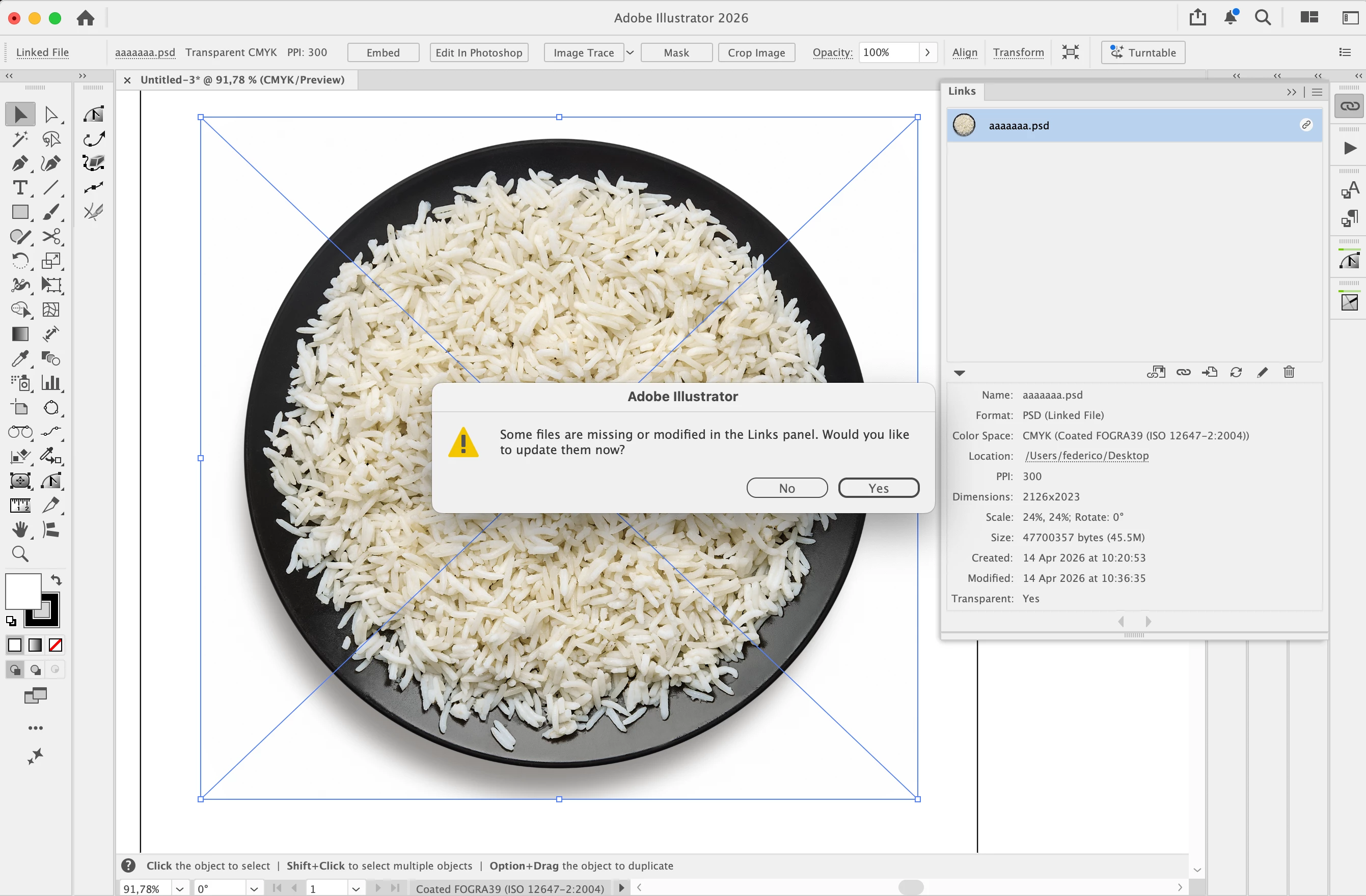Switch to the Untitled-3 document tab
This screenshot has width=1366, height=896.
point(242,80)
